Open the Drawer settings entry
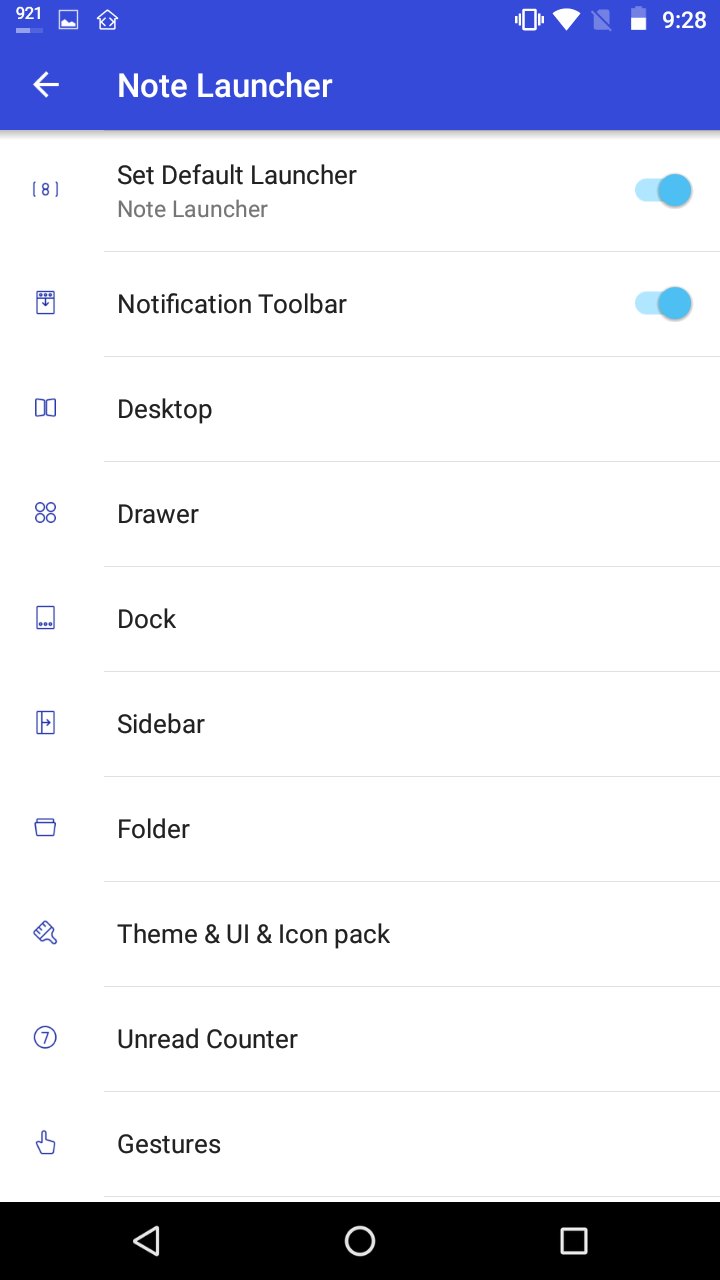This screenshot has height=1280, width=720. [158, 514]
